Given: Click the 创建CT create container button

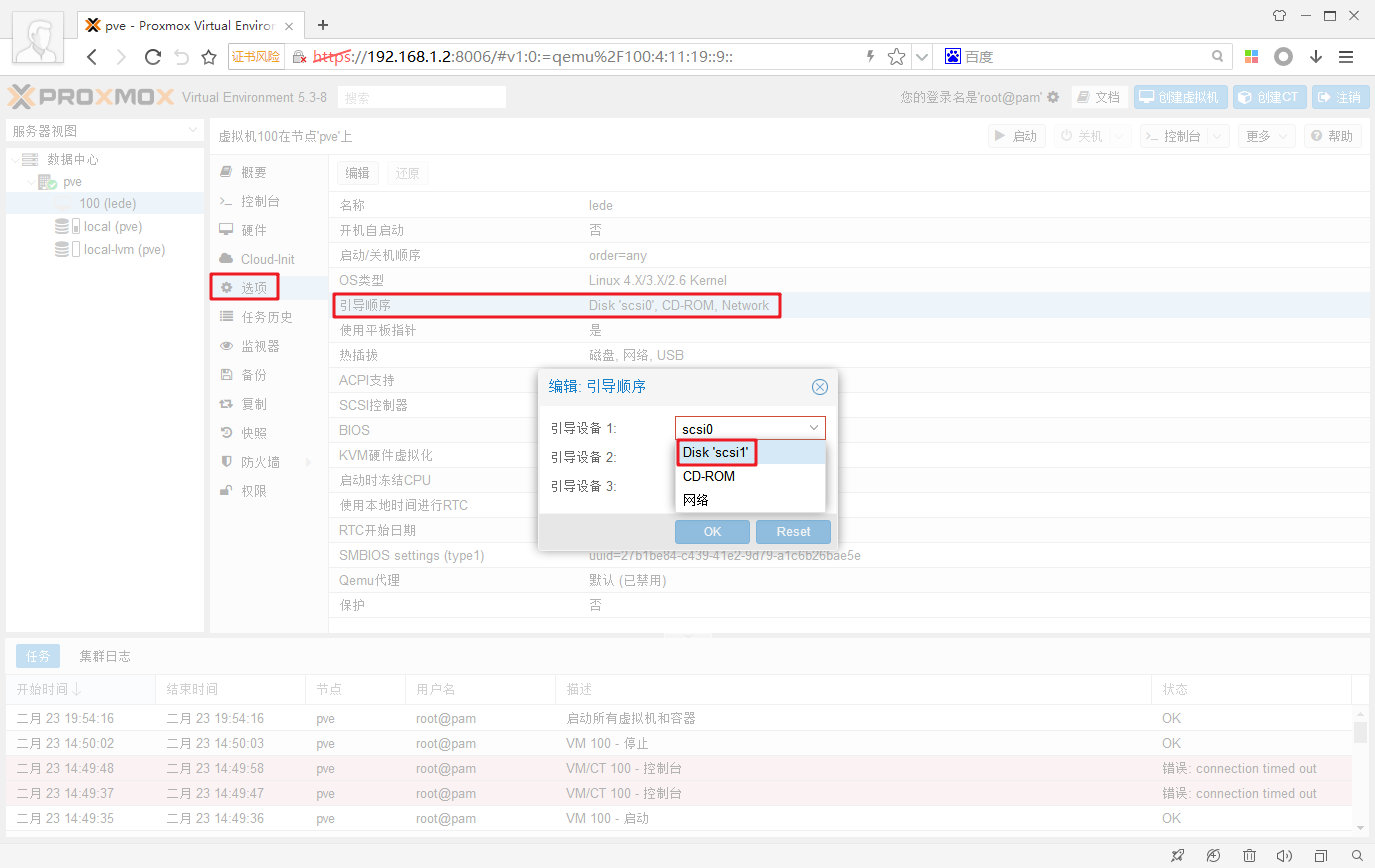Looking at the screenshot, I should (x=1268, y=97).
